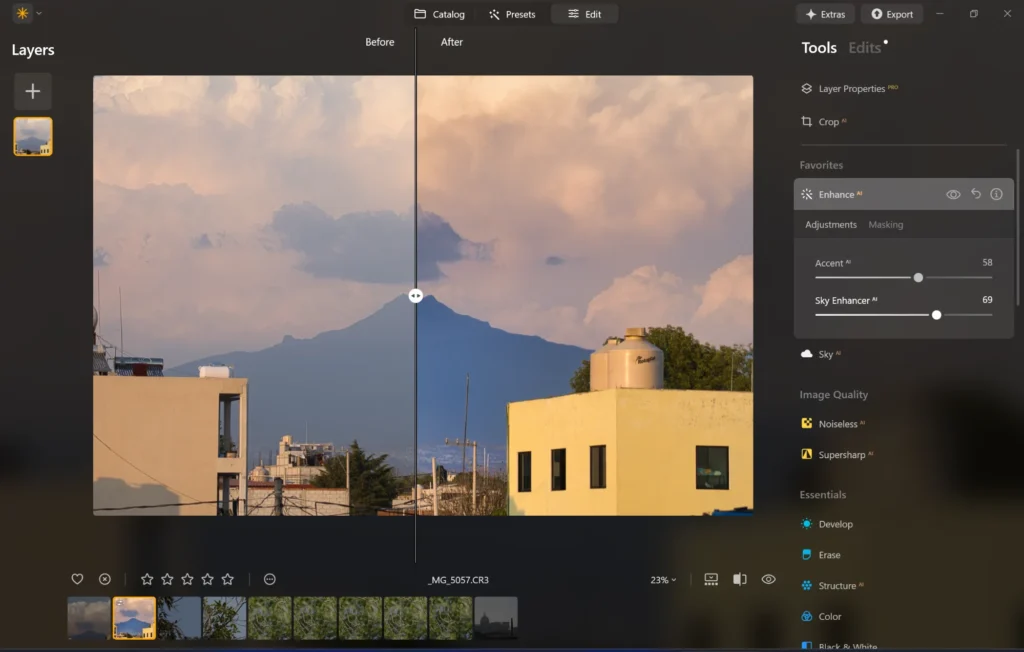The height and width of the screenshot is (652, 1024).
Task: Switch to the Masking tab
Action: (x=886, y=224)
